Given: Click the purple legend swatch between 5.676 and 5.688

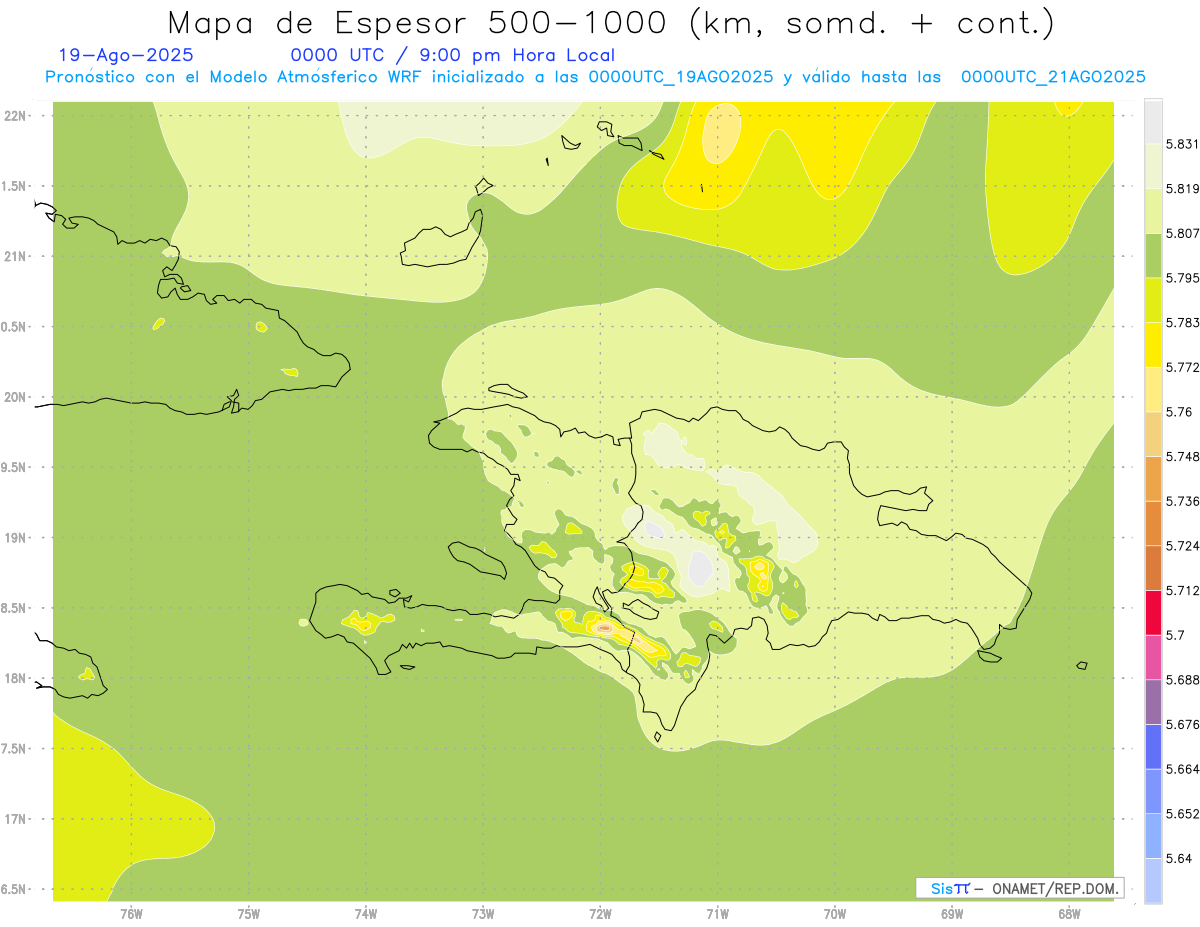Looking at the screenshot, I should (1153, 703).
